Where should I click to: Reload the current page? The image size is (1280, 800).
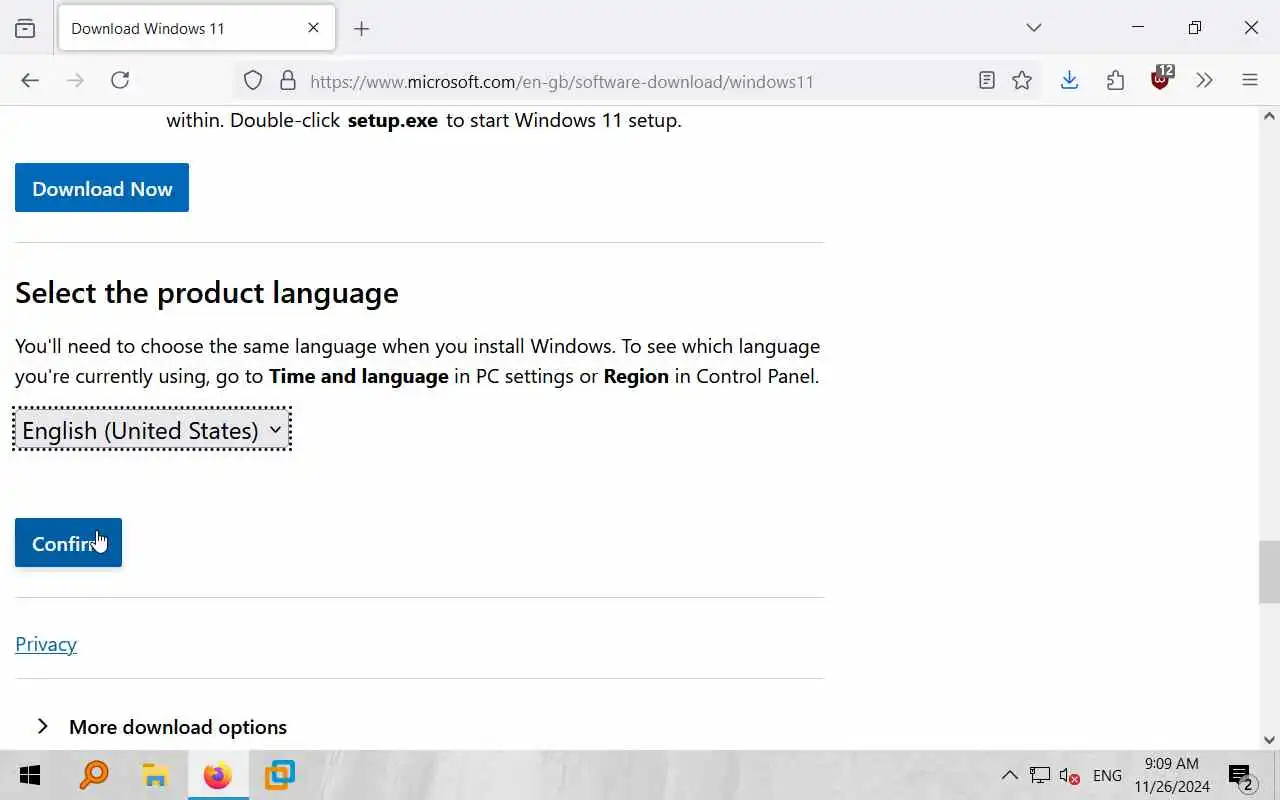pos(120,81)
